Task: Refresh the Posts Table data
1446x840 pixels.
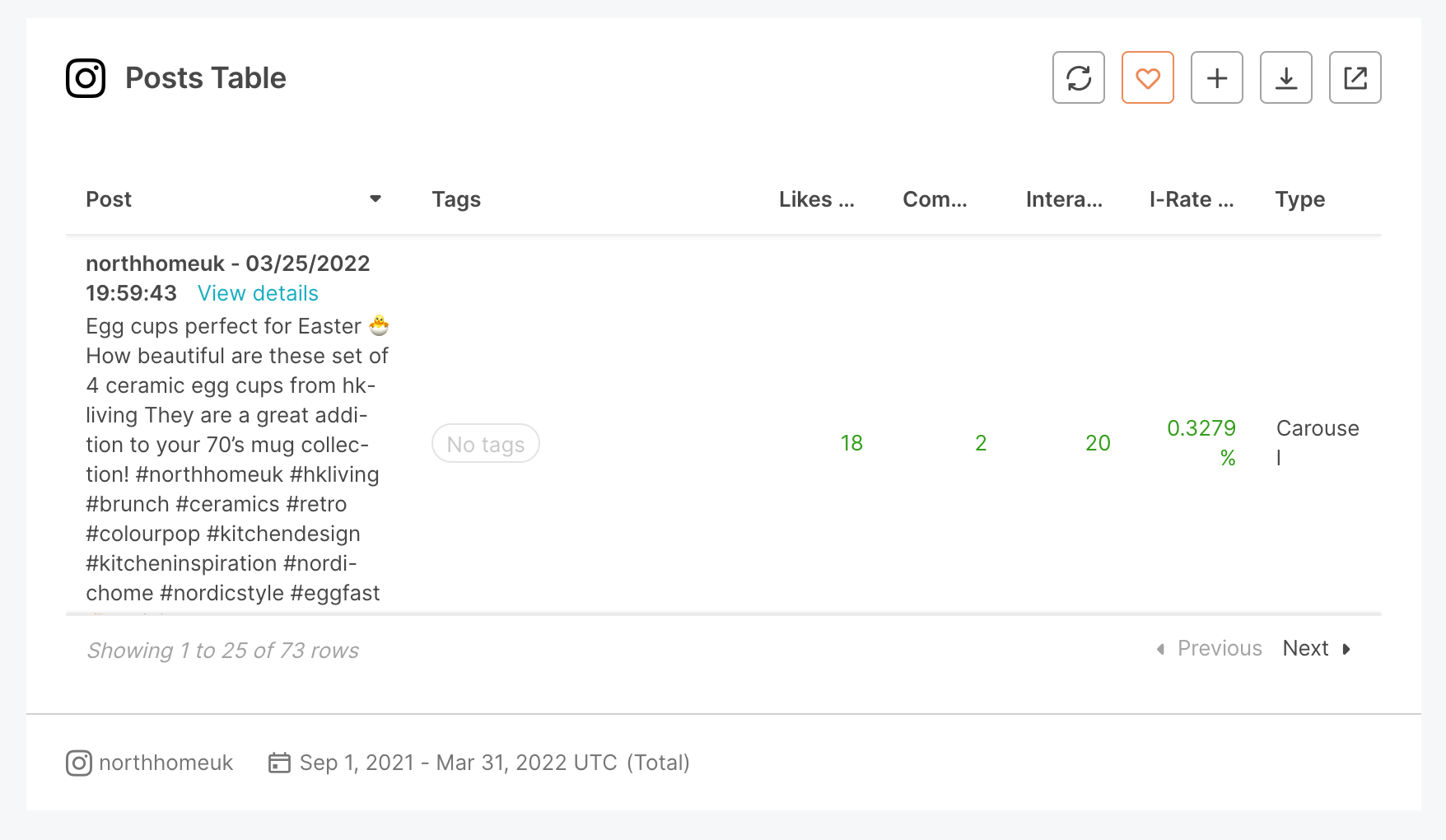Action: pyautogui.click(x=1079, y=77)
